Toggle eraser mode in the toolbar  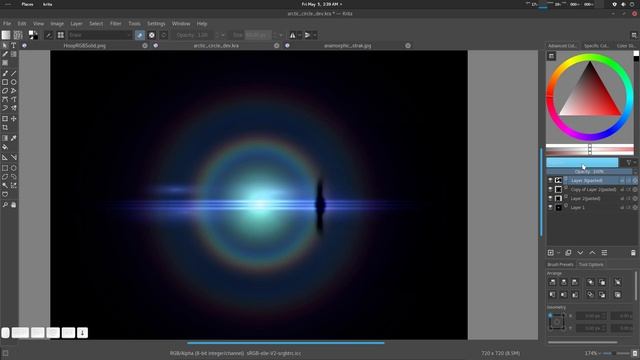[140, 35]
